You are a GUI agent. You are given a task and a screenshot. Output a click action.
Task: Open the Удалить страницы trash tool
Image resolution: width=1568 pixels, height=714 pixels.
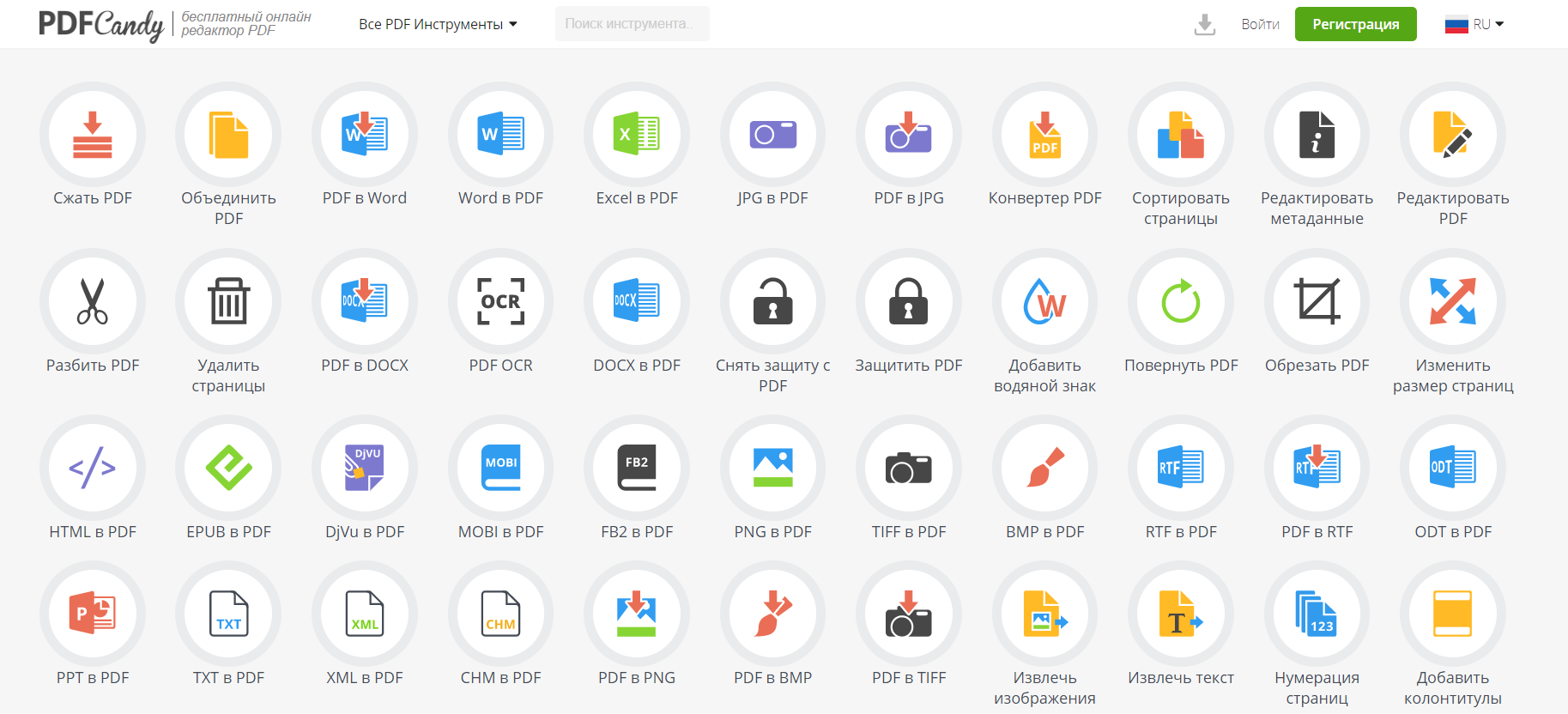228,301
